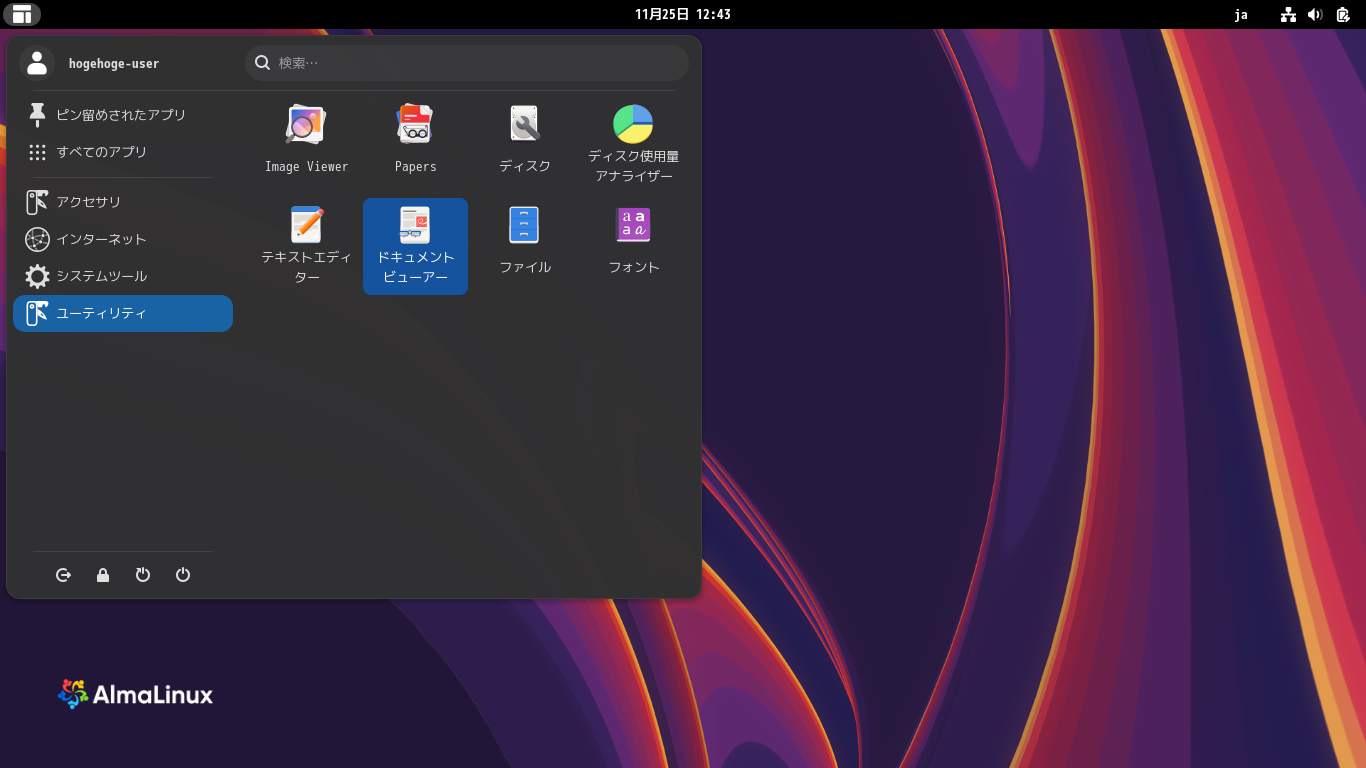Launch the Papers application

415,140
